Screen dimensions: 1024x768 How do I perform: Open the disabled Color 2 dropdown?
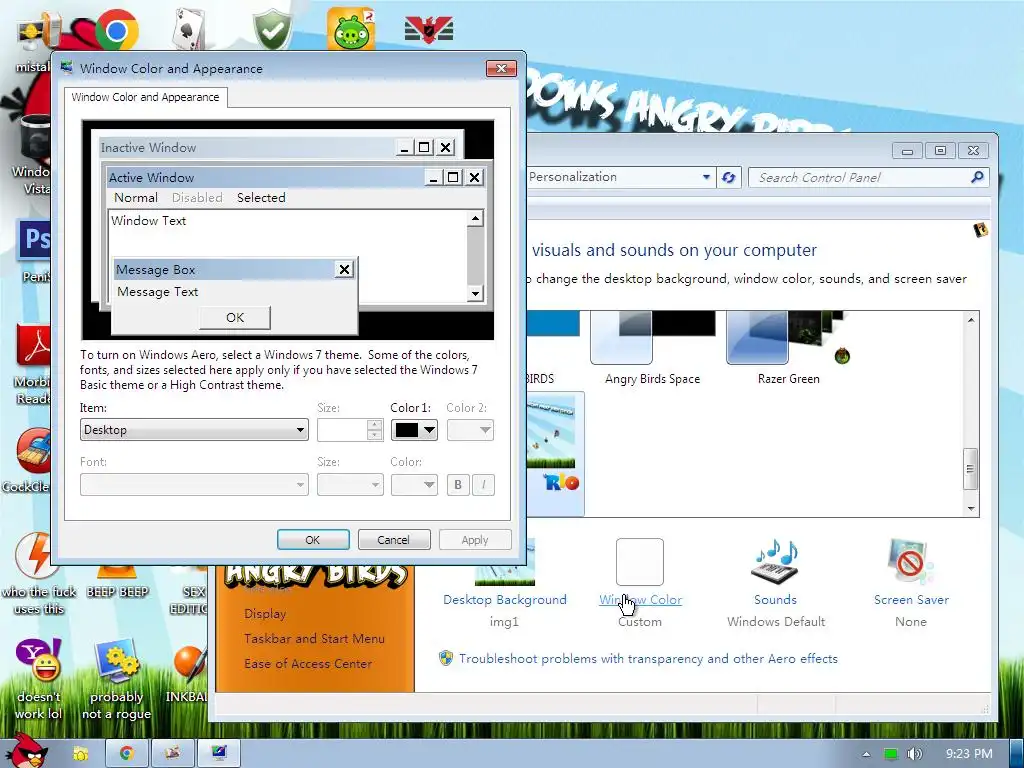coord(470,430)
